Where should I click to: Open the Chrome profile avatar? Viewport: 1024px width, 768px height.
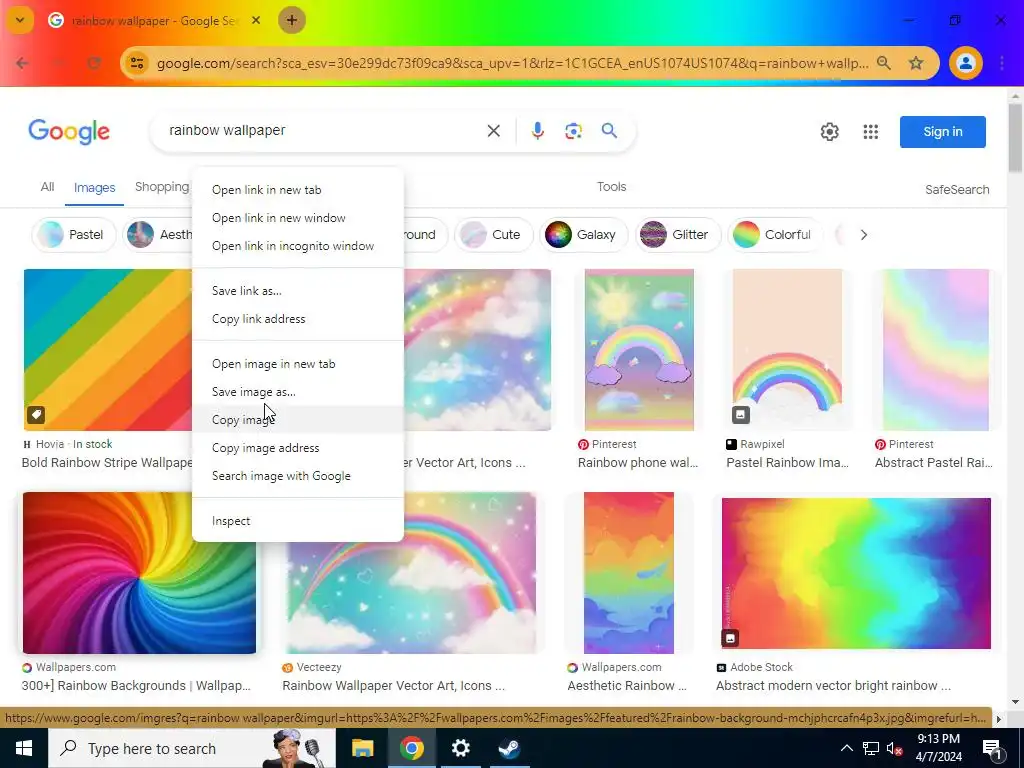coord(966,63)
